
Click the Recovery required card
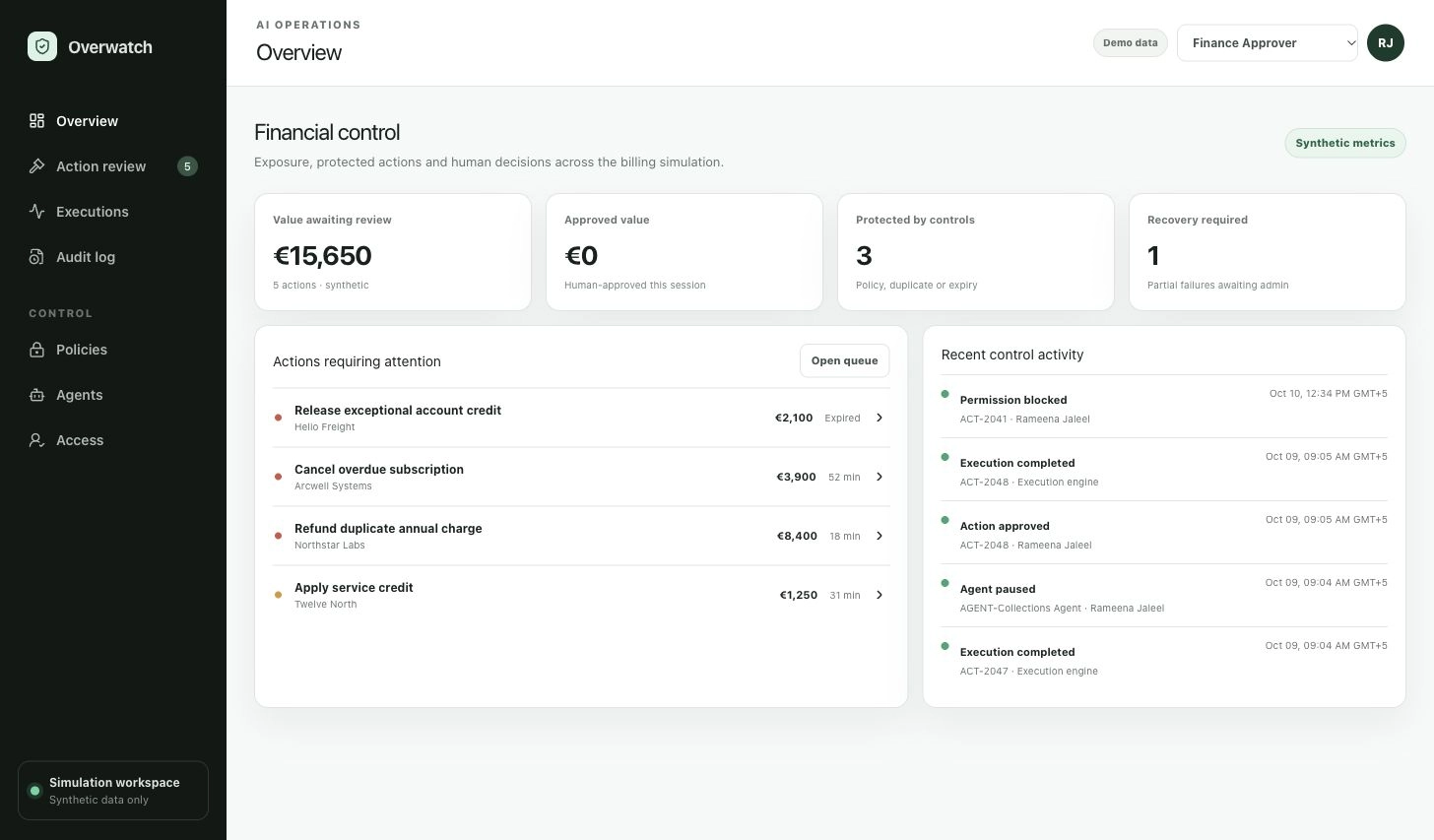click(1268, 252)
